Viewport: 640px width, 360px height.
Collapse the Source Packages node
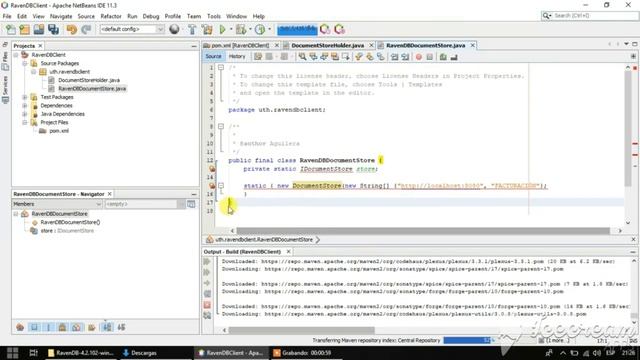click(x=25, y=63)
